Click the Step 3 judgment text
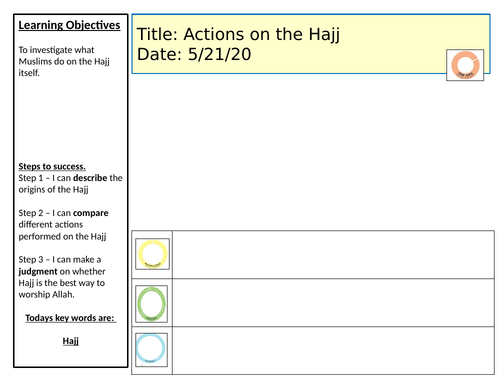This screenshot has width=500, height=375. pos(62,277)
